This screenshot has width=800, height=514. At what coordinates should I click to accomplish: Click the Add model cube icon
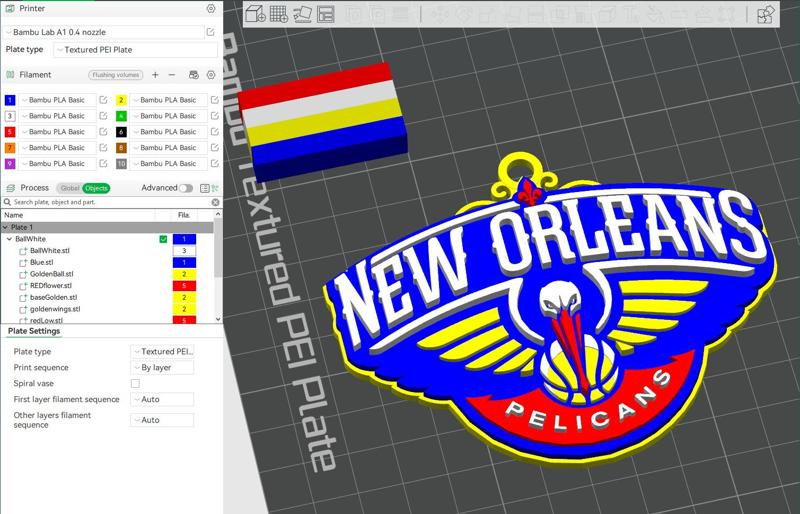tap(256, 14)
